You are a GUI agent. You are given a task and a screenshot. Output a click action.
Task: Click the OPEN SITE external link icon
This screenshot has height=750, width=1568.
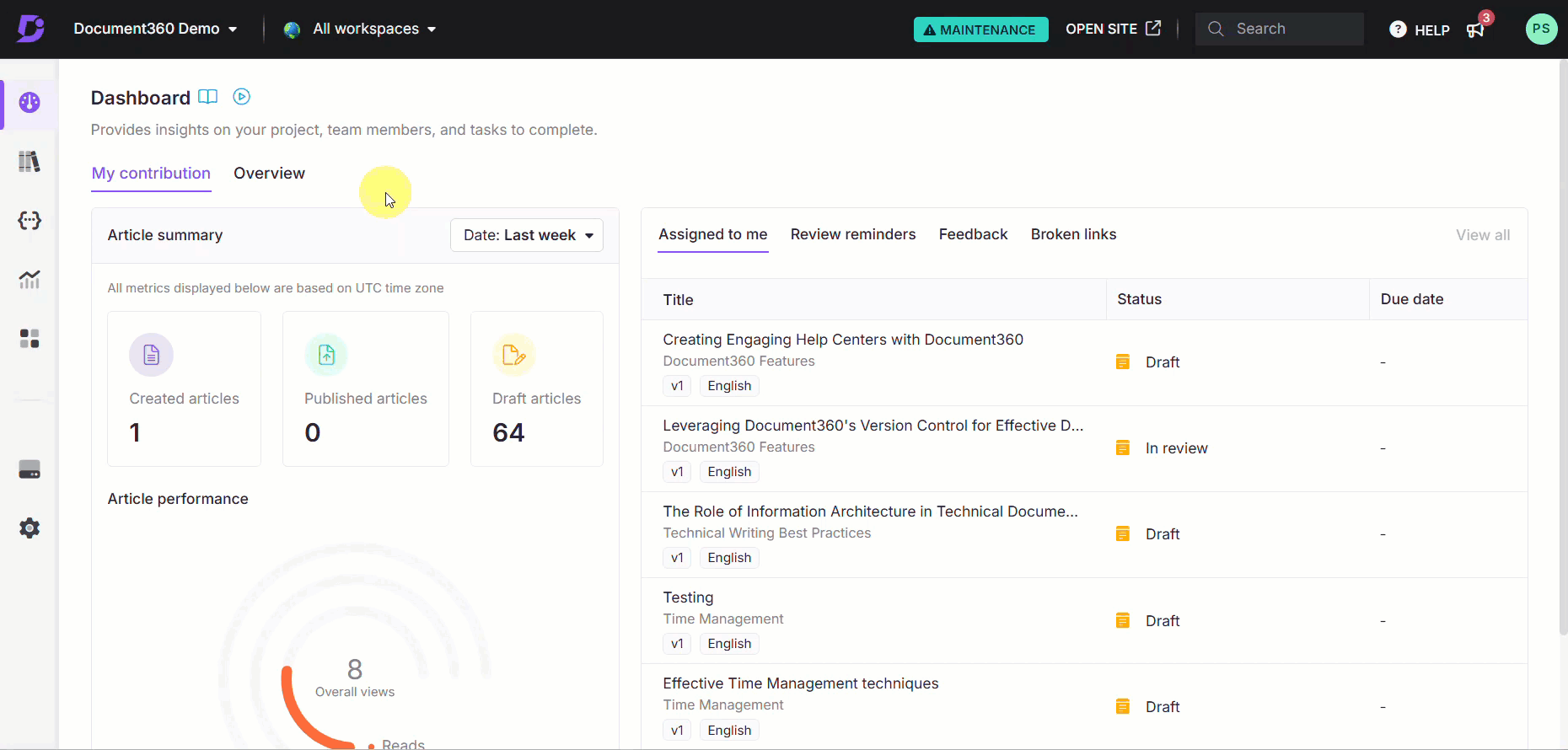(1153, 29)
